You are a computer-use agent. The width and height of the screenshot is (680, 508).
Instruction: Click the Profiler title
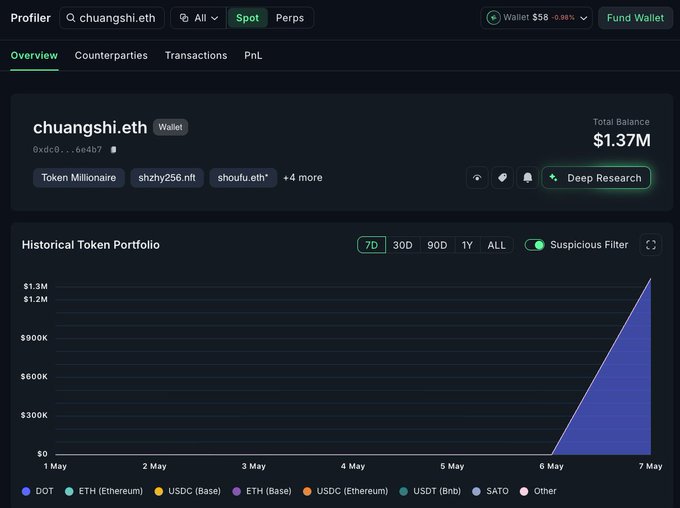(30, 18)
